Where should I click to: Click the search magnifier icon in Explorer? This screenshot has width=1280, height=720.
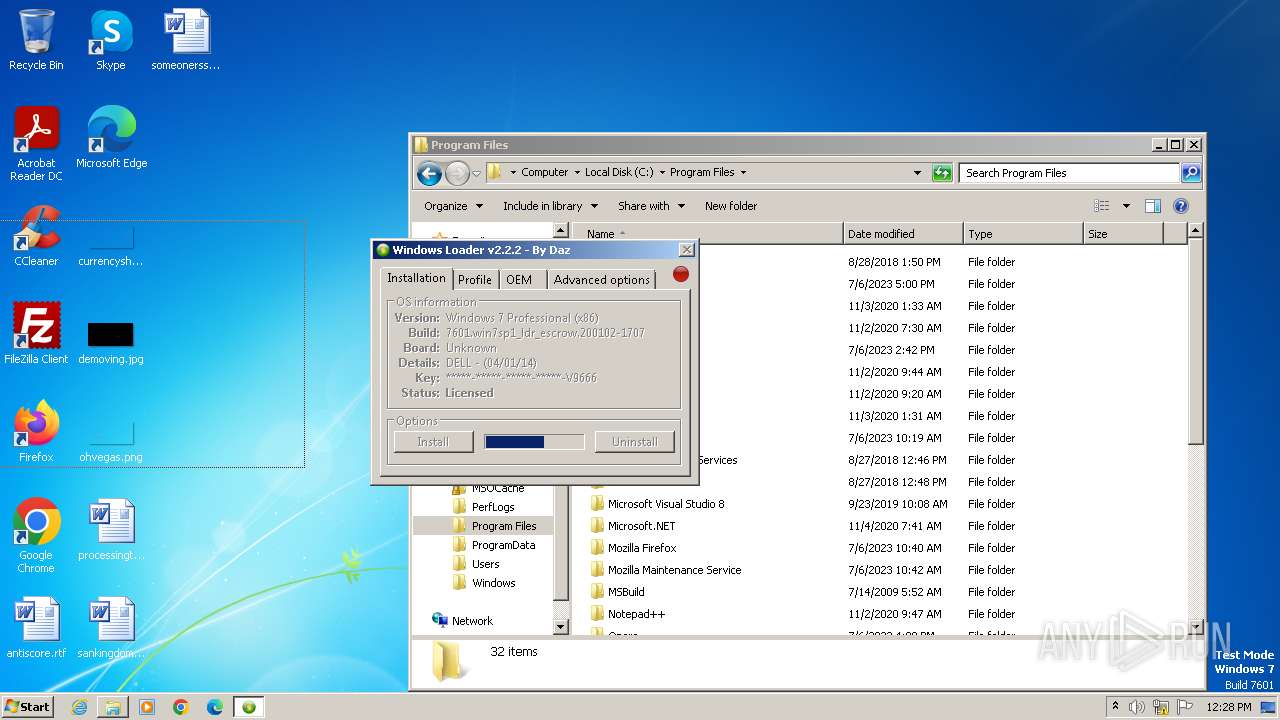pyautogui.click(x=1190, y=173)
